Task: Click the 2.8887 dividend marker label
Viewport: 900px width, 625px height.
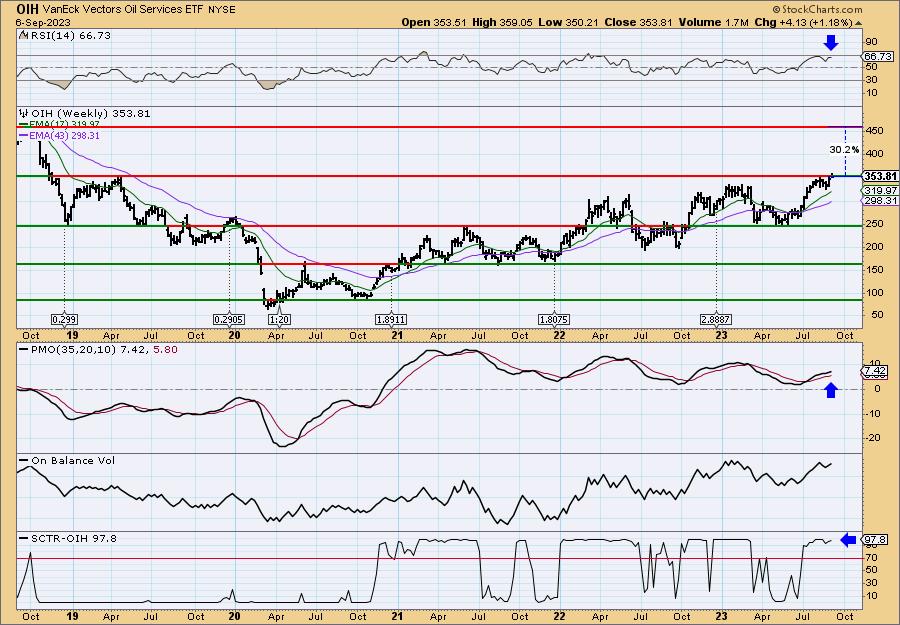Action: 717,319
